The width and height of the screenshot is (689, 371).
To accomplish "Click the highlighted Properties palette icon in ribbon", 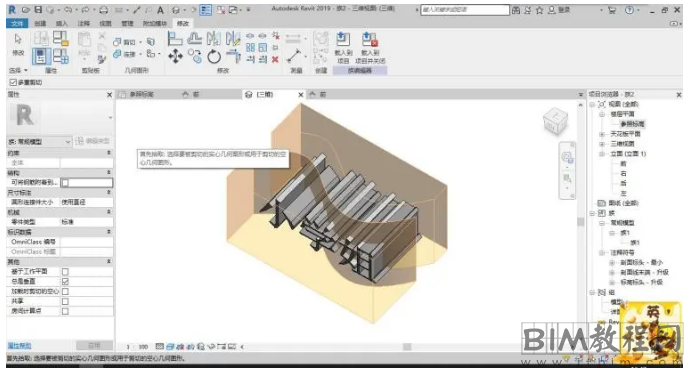I will coord(41,57).
